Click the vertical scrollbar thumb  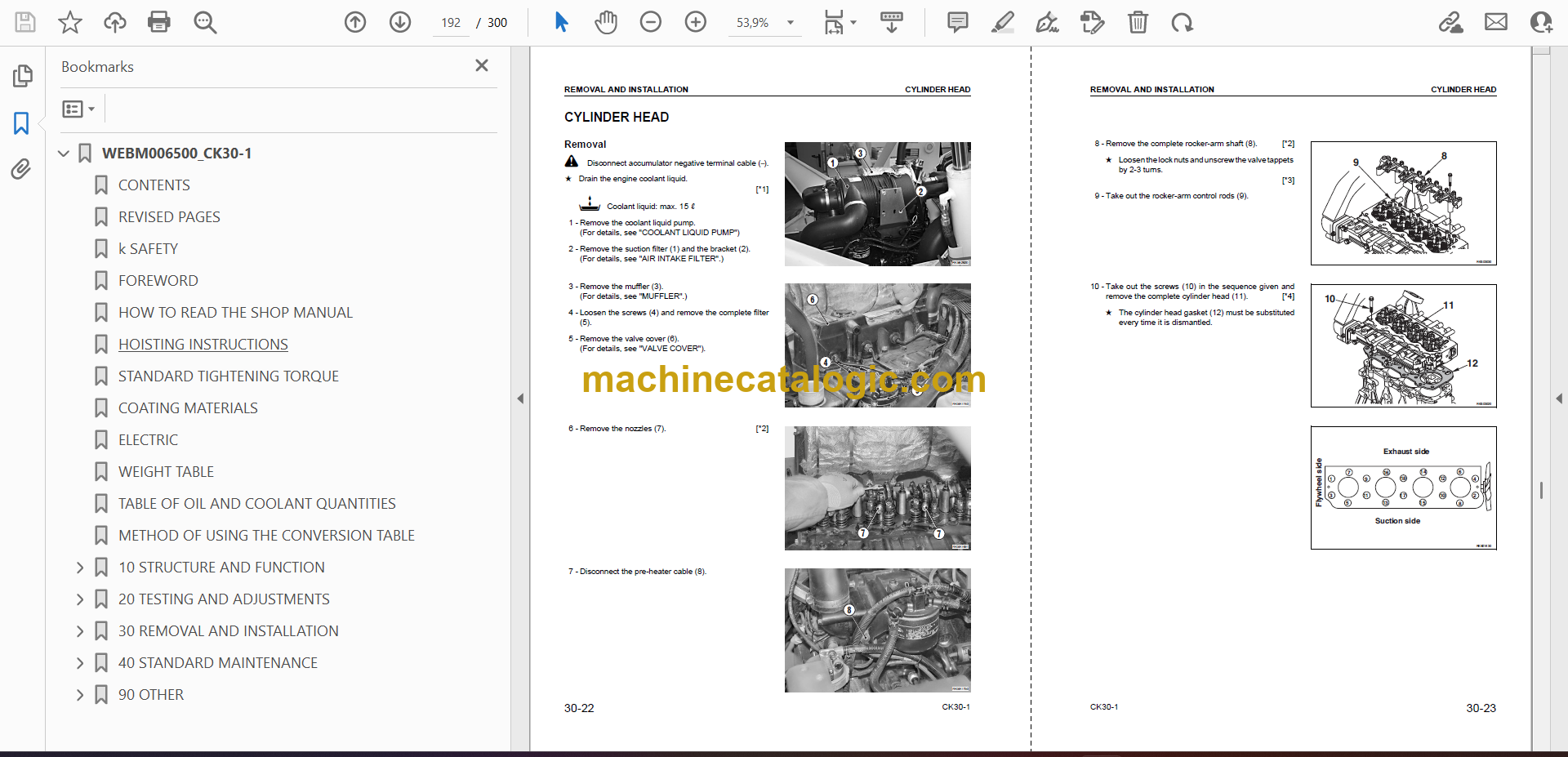(1541, 490)
